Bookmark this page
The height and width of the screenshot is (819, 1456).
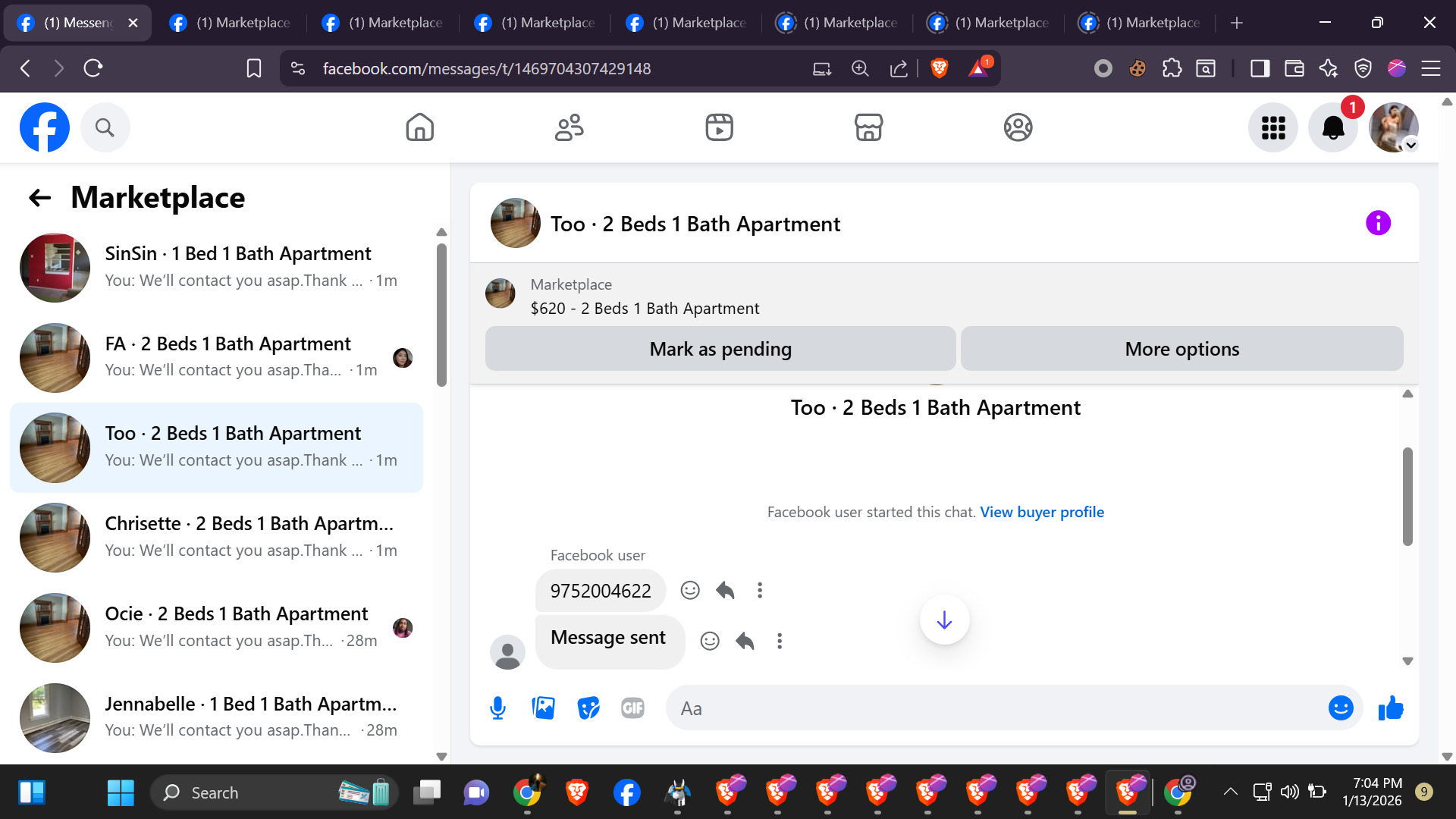[253, 68]
